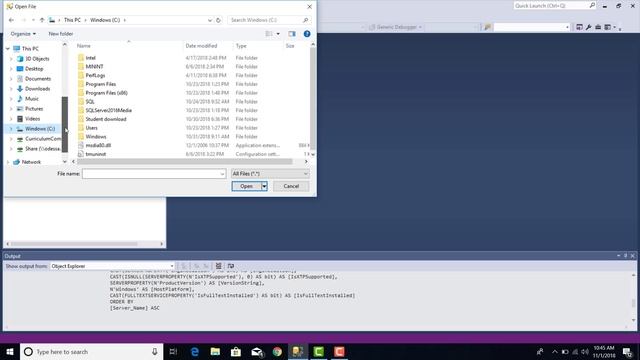Select Desktop in navigation tree
The width and height of the screenshot is (640, 360).
34,69
